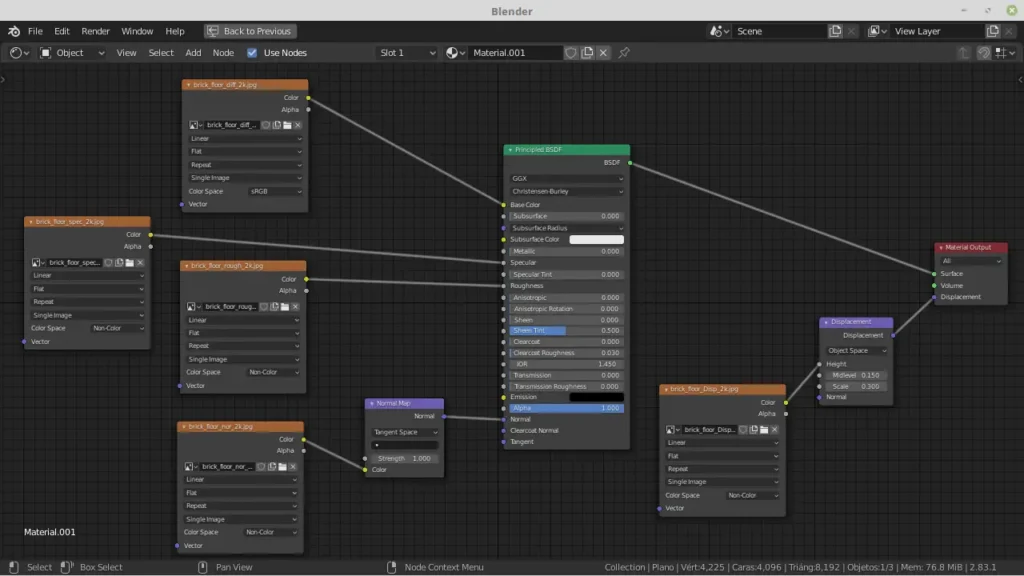This screenshot has height=576, width=1024.
Task: Unlink image in brick_floor_Disp node
Action: click(775, 430)
